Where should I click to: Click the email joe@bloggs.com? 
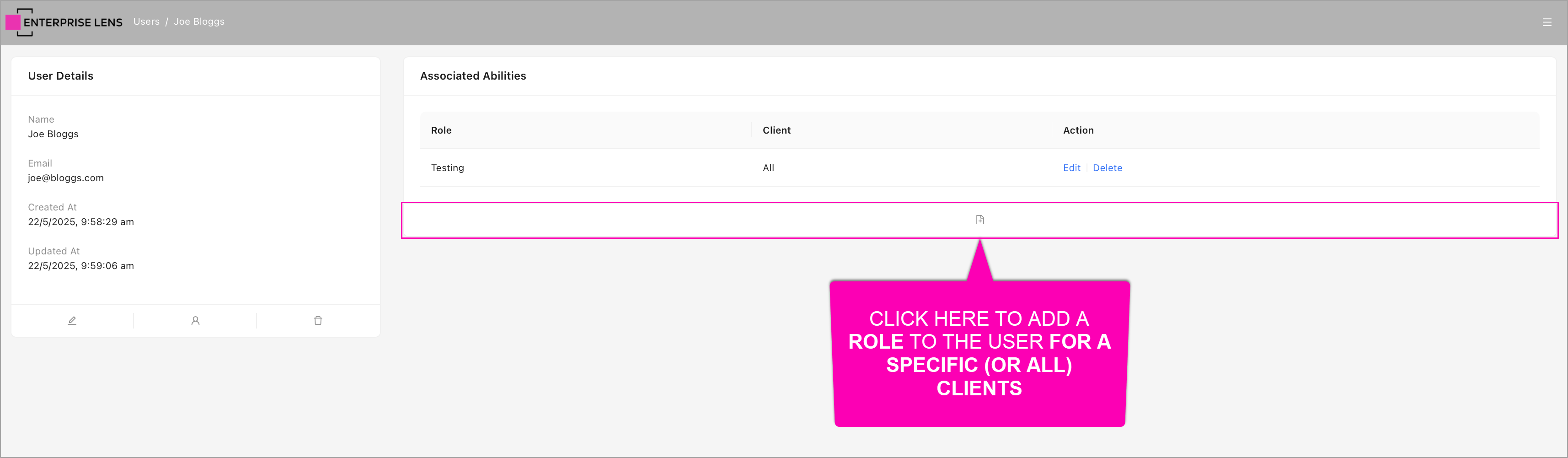(x=66, y=178)
